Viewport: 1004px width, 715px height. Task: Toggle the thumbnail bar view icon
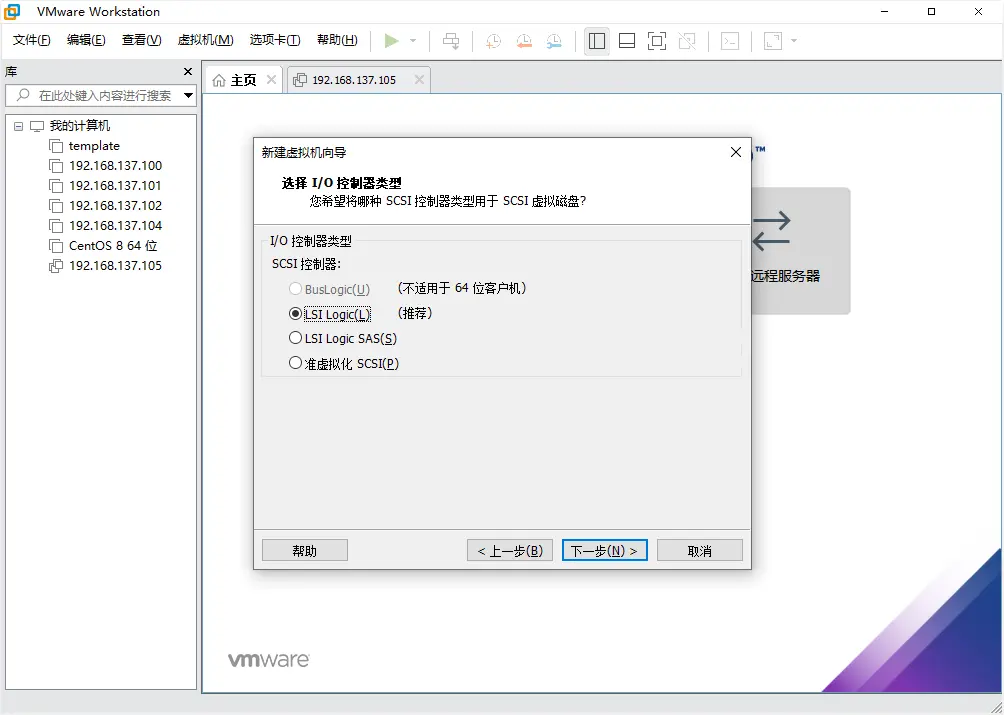(x=627, y=41)
